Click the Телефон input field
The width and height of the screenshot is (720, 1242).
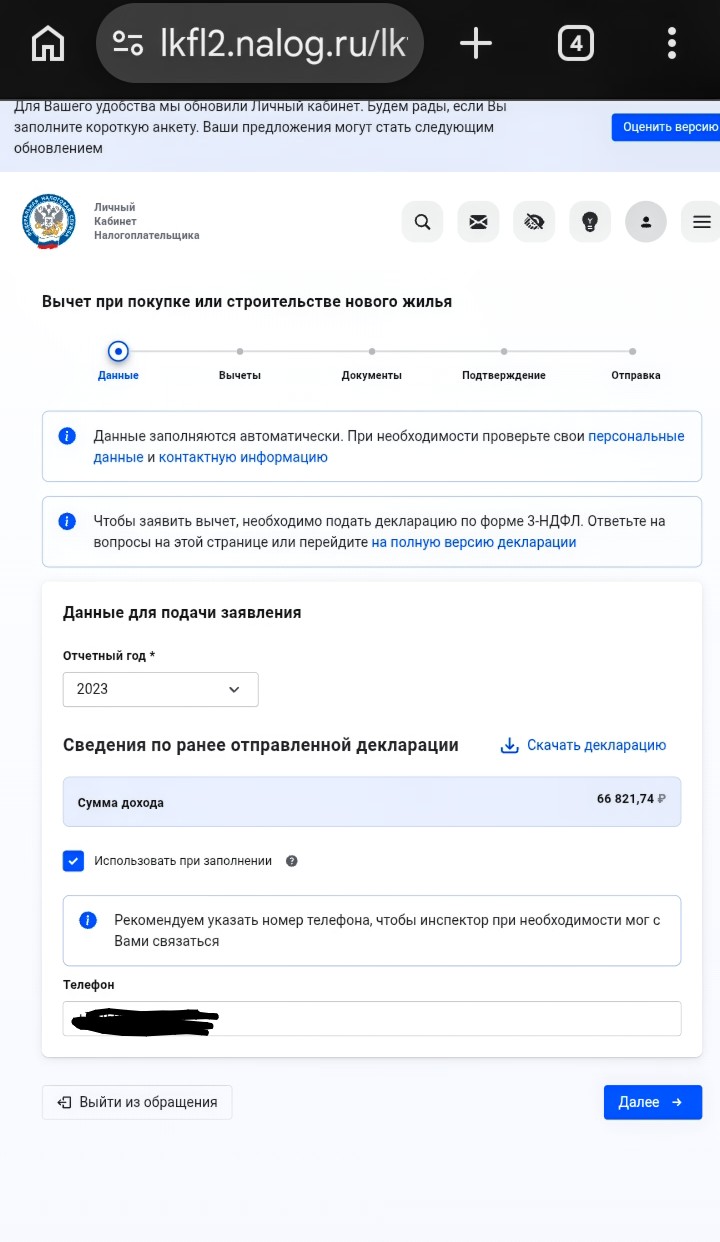pos(372,1019)
